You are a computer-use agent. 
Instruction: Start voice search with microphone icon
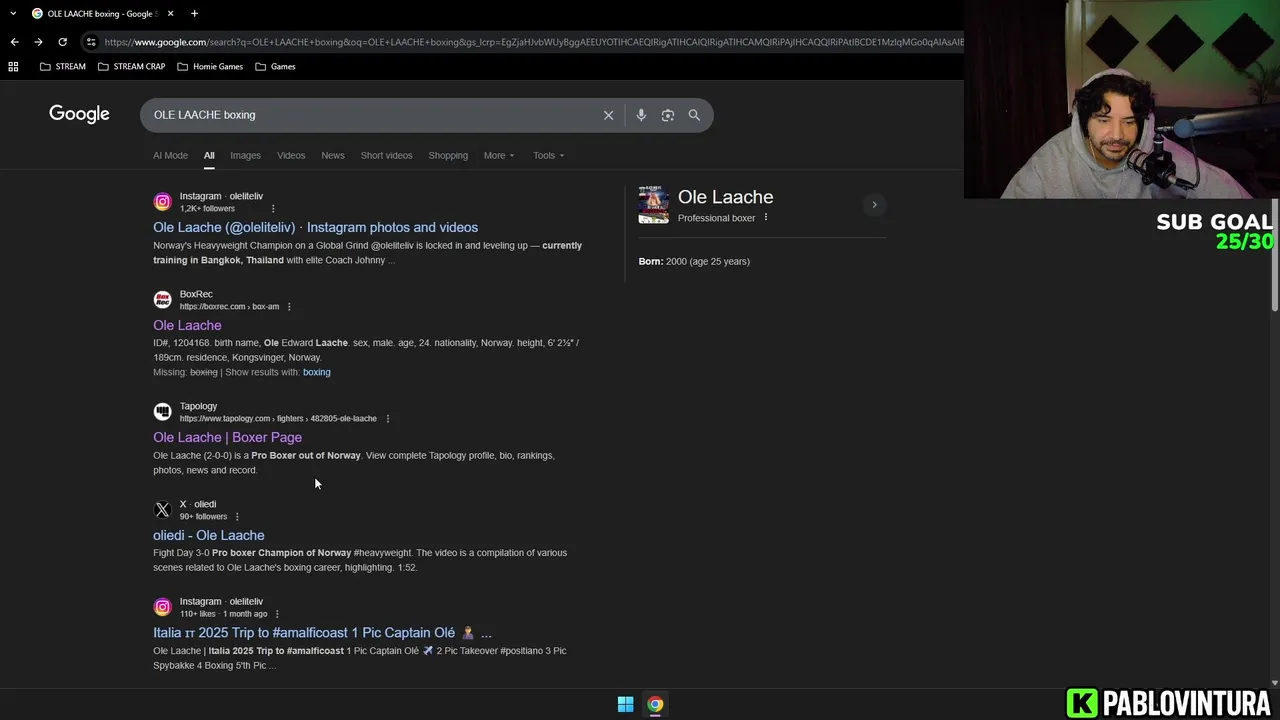coord(641,115)
